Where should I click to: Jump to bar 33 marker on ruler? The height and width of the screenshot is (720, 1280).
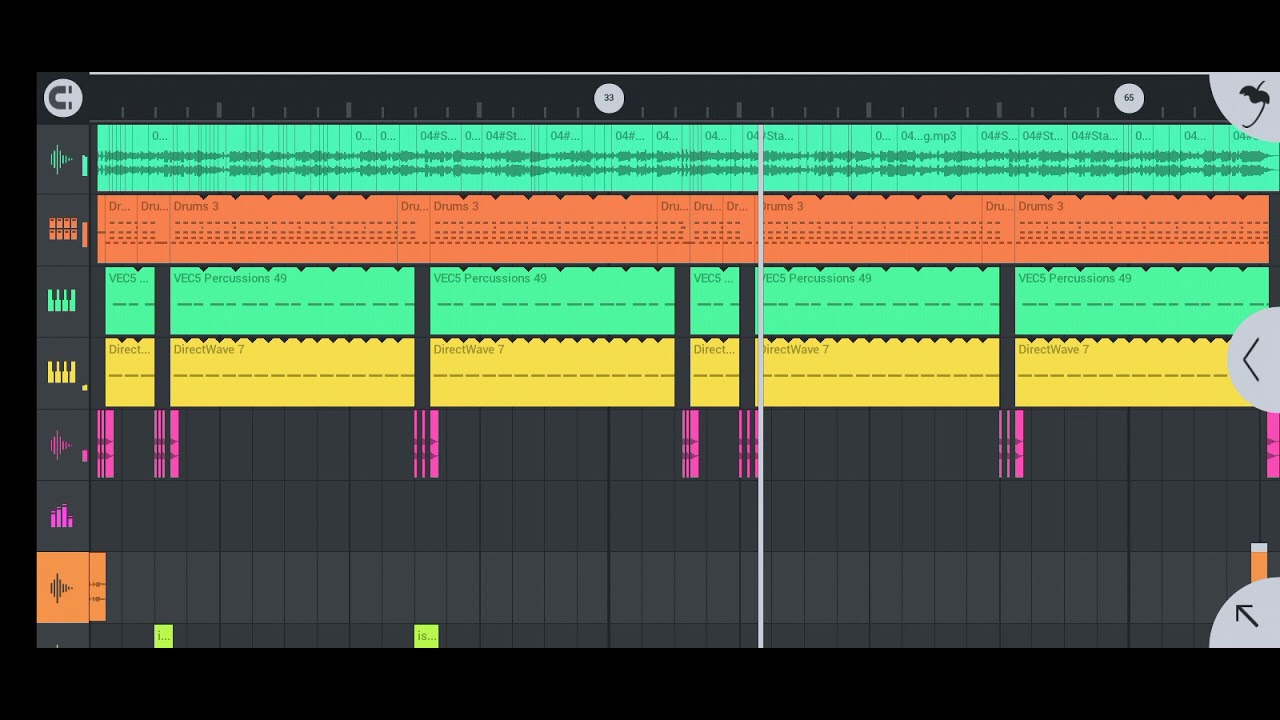tap(609, 98)
